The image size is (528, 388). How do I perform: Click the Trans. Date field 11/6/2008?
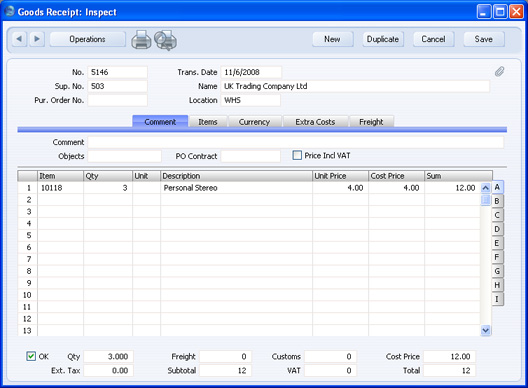pyautogui.click(x=251, y=72)
